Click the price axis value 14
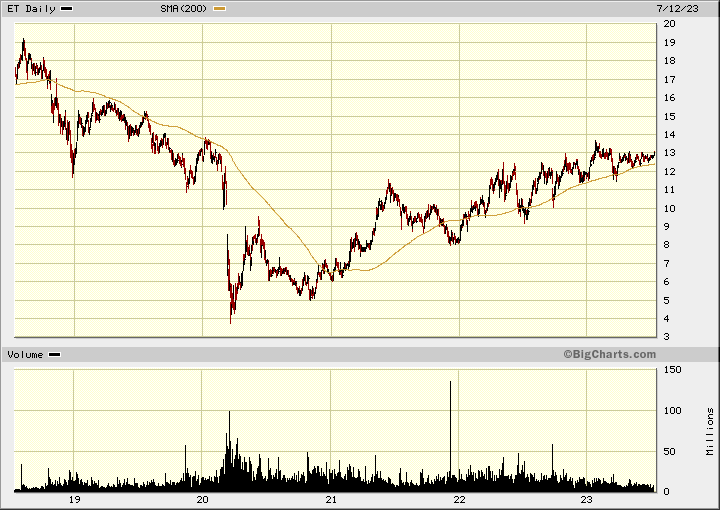 (669, 135)
